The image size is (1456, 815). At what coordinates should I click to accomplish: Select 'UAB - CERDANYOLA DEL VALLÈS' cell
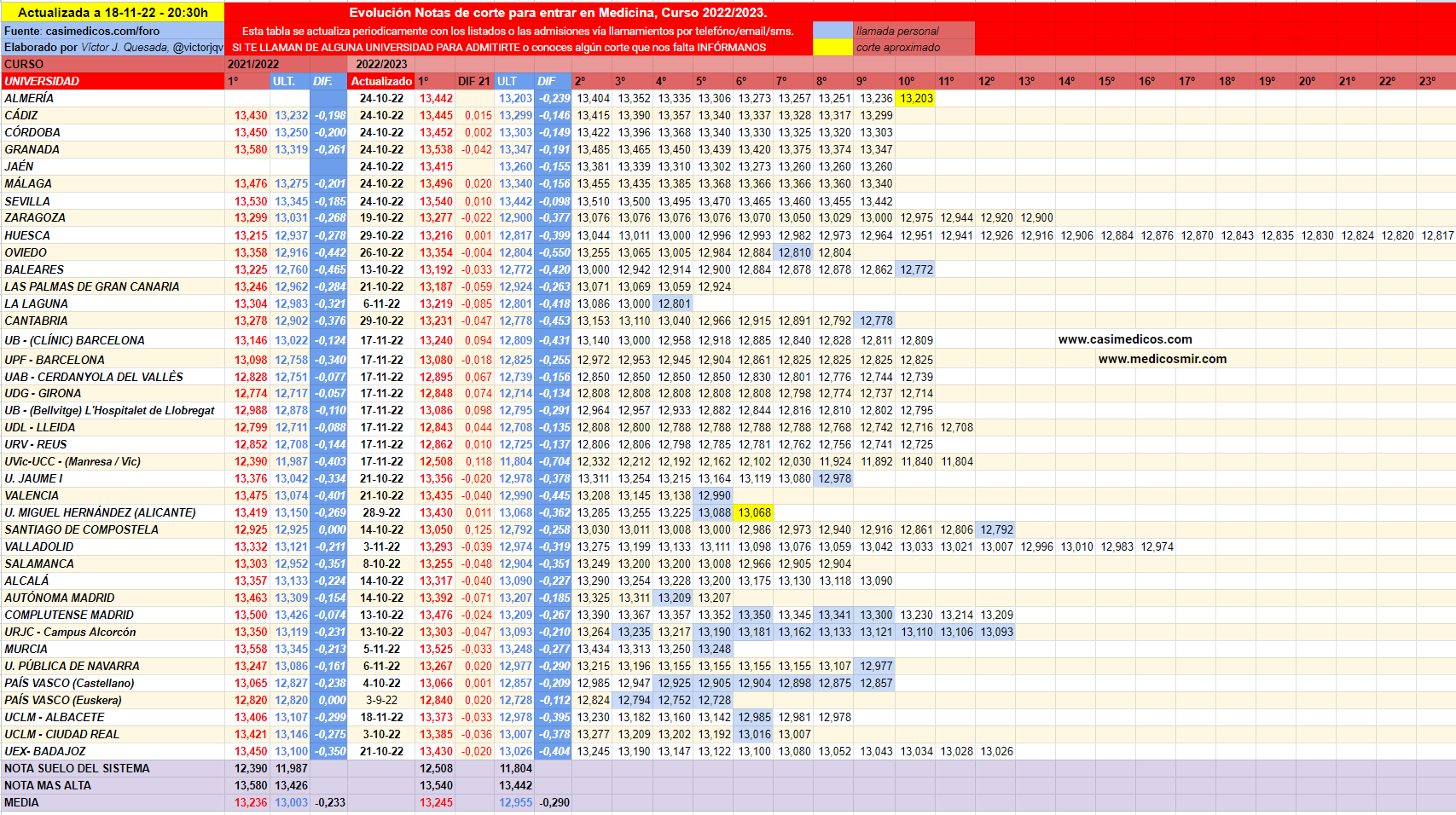tap(113, 377)
